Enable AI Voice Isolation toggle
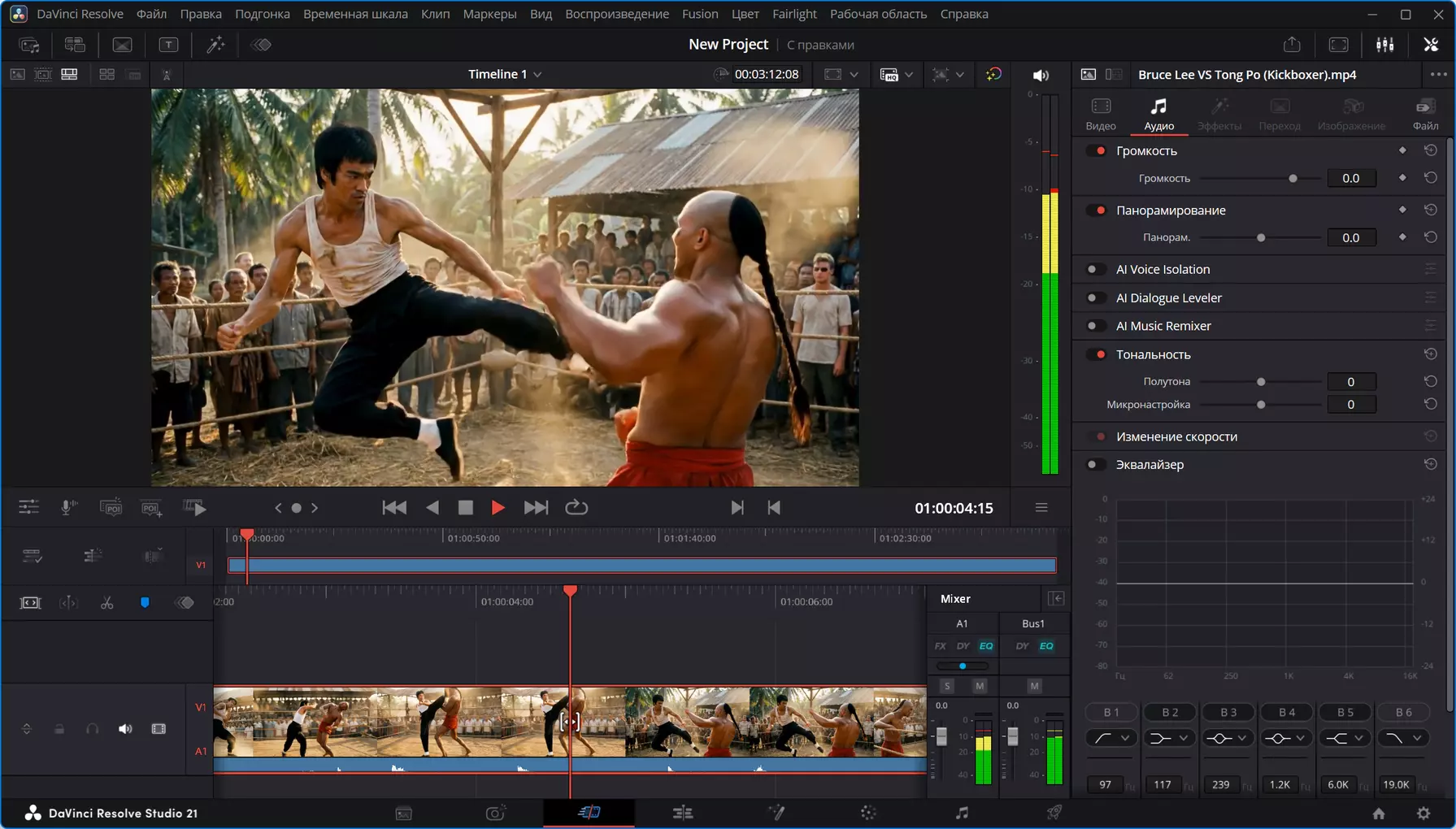The image size is (1456, 829). (x=1095, y=270)
